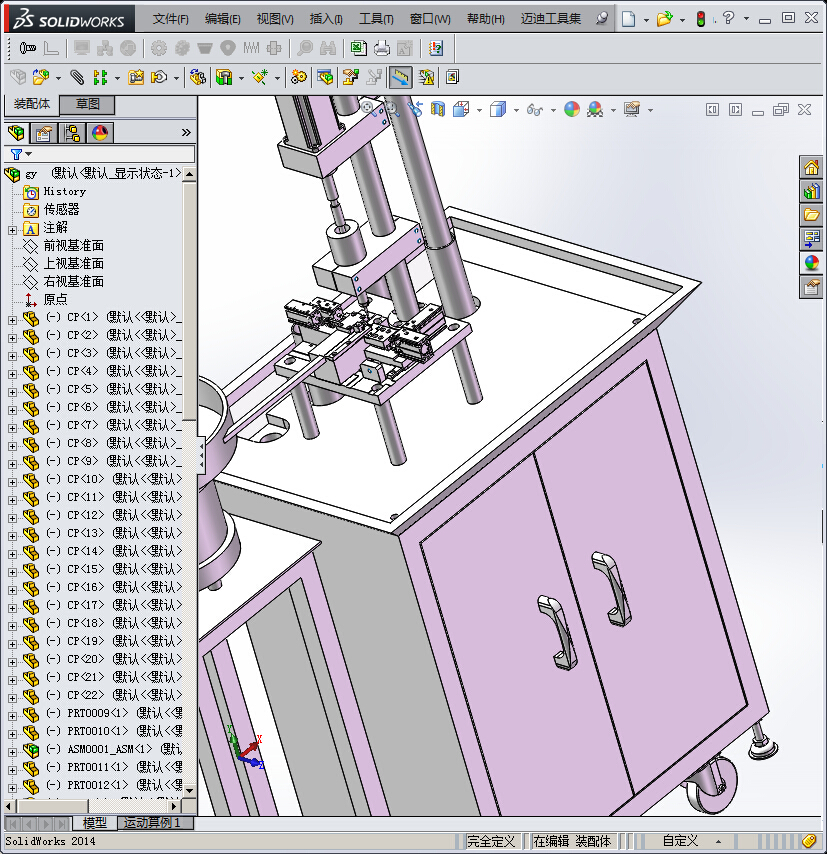The height and width of the screenshot is (854, 827).
Task: Click the 自定义 status bar button
Action: [x=680, y=841]
